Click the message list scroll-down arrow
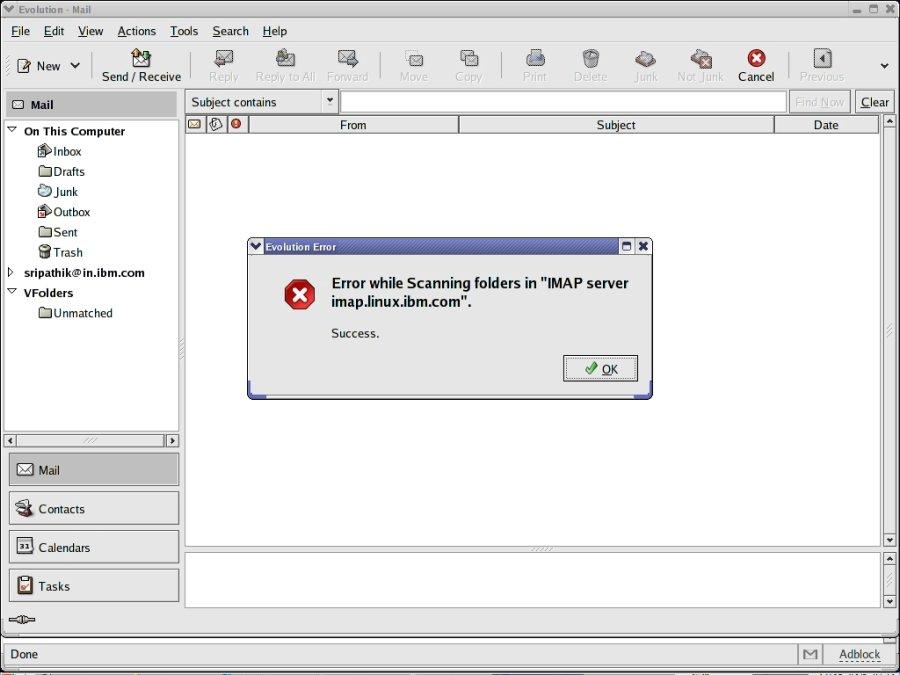The width and height of the screenshot is (900, 675). coord(889,540)
